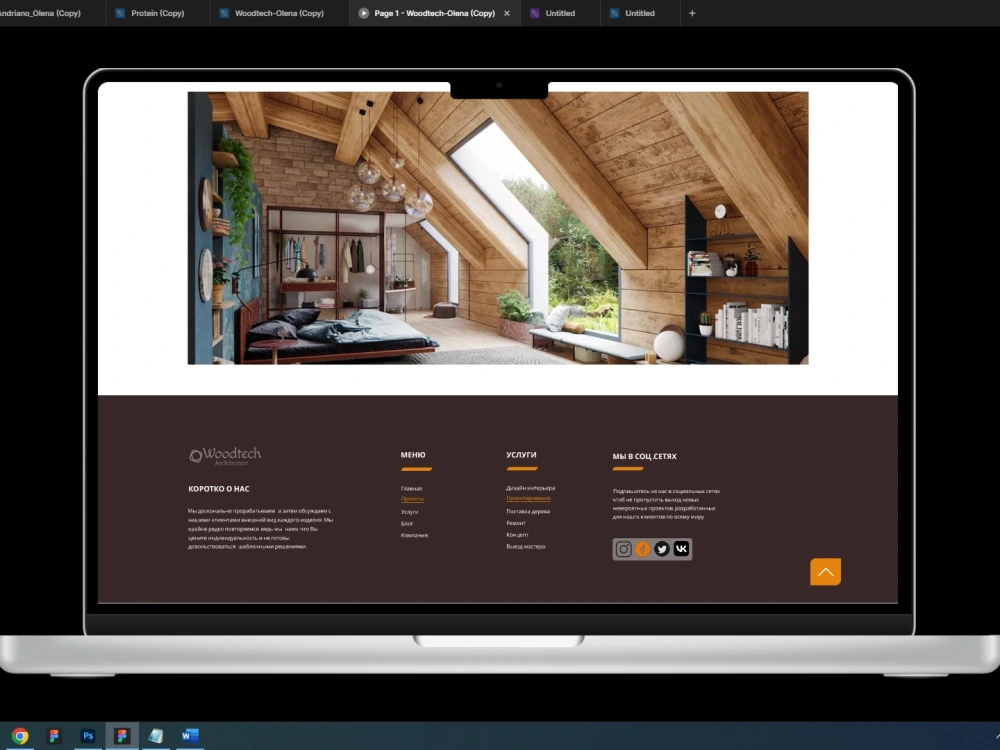Close the Page 1 presentation tab

[505, 13]
